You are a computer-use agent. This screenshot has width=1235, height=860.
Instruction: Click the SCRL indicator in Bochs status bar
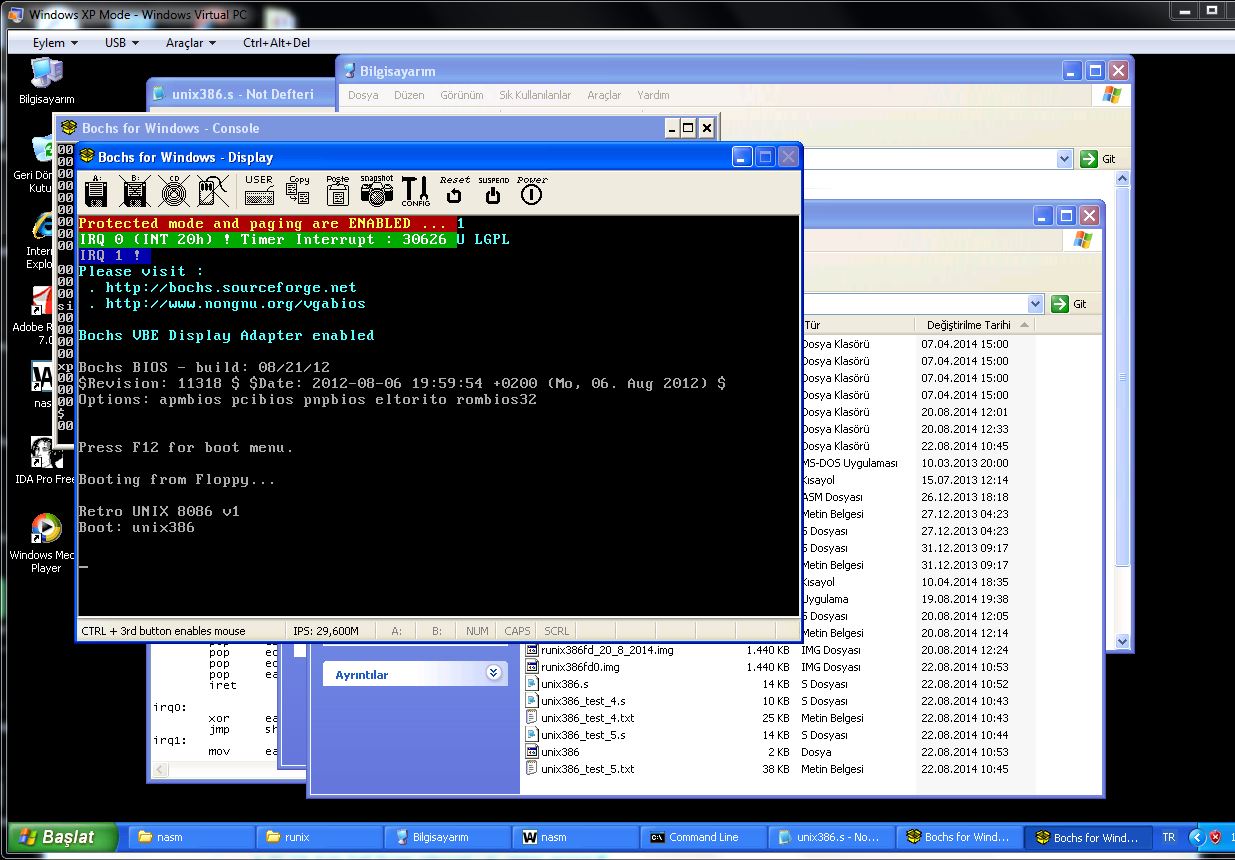[x=557, y=631]
